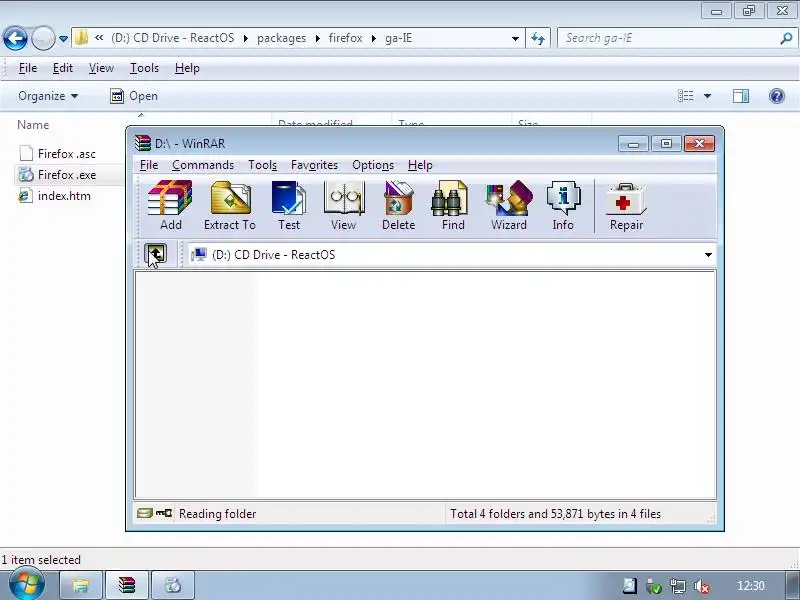Expand the view options dropdown arrow
Screen dimensions: 800x600
(x=707, y=96)
